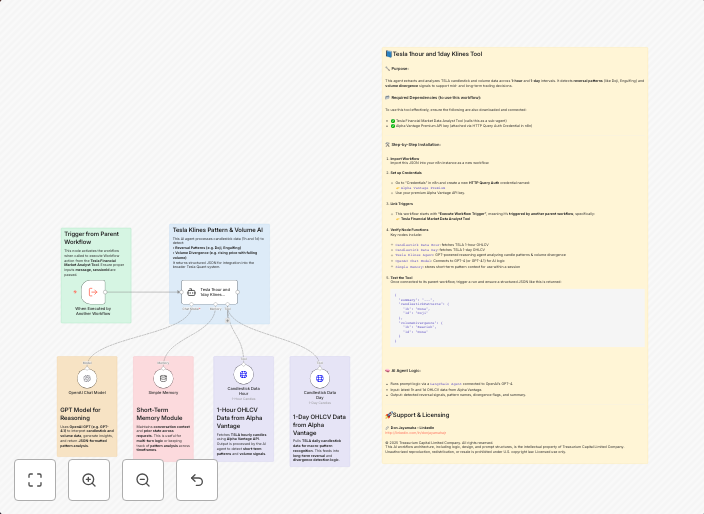Image resolution: width=704 pixels, height=514 pixels.
Task: Open the Simple Memory node
Action: tap(163, 378)
